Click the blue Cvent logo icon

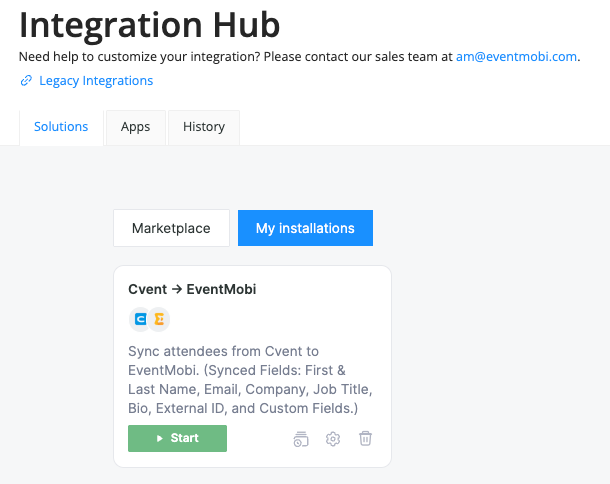coord(141,320)
